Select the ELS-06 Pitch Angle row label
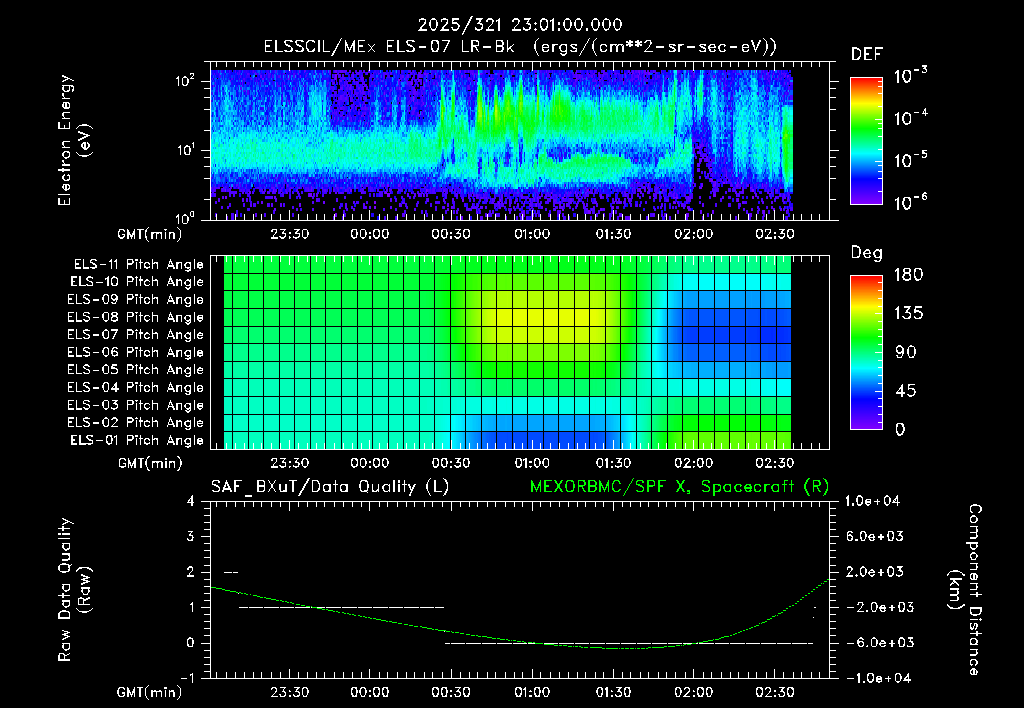Image resolution: width=1024 pixels, height=708 pixels. click(x=136, y=353)
